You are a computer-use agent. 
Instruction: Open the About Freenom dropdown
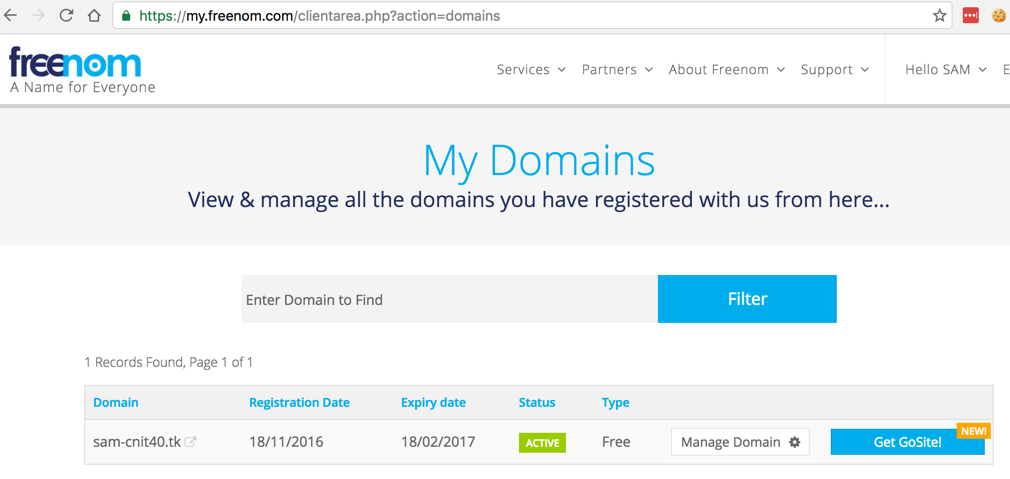727,70
